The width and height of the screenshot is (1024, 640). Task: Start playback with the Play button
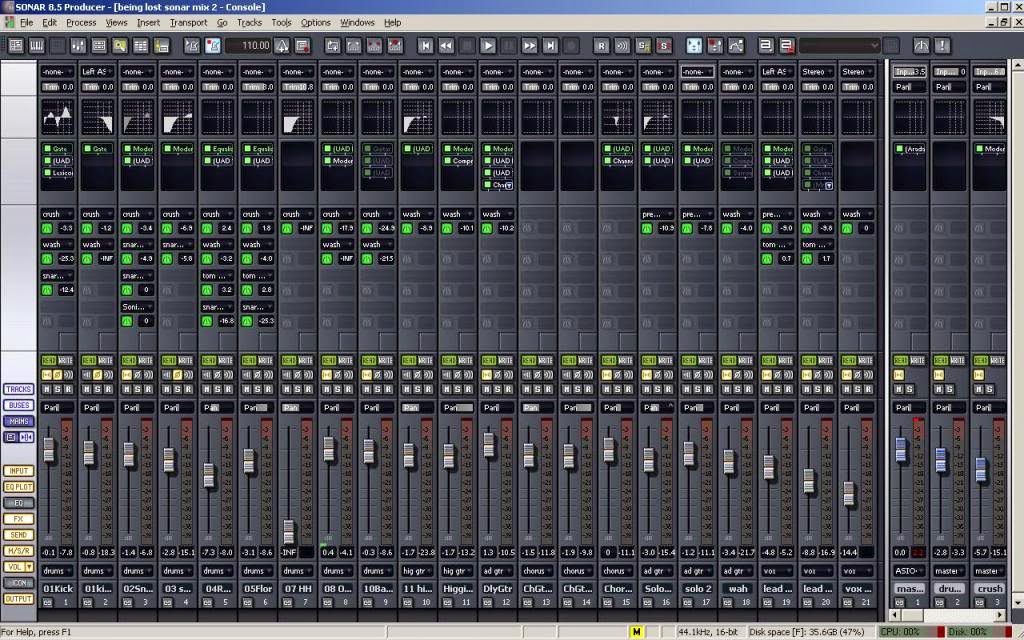(x=488, y=45)
